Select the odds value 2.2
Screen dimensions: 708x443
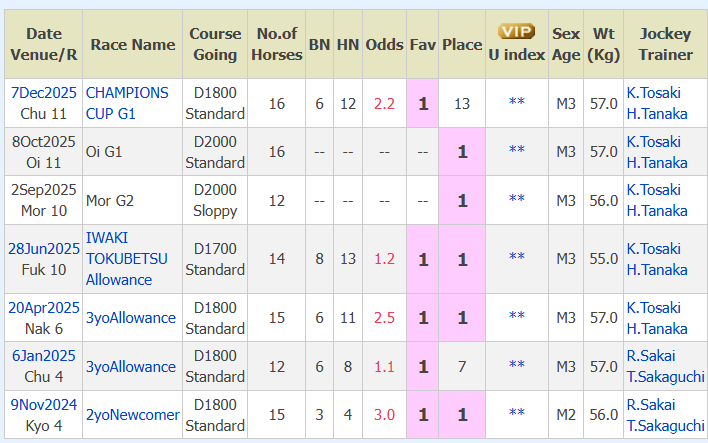click(384, 103)
